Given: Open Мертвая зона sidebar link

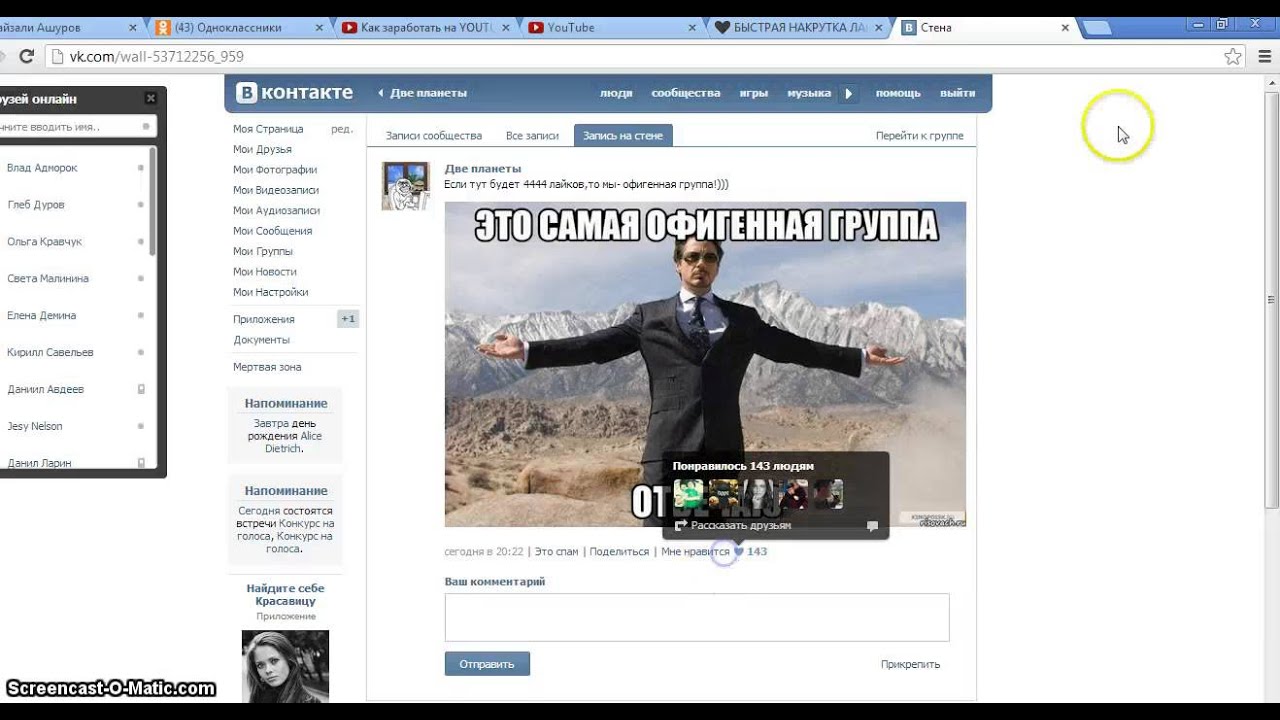Looking at the screenshot, I should (x=267, y=367).
